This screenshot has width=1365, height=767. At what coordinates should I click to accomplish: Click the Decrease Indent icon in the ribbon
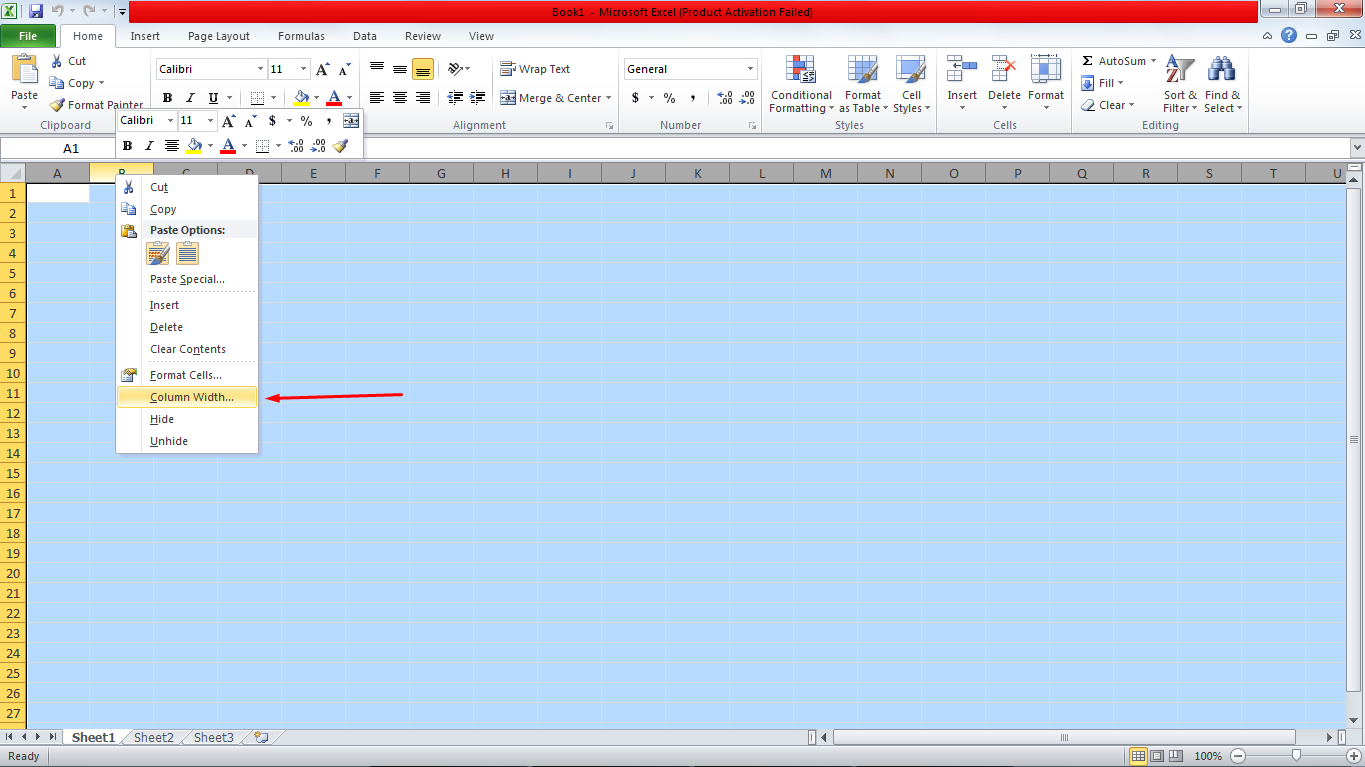click(455, 98)
